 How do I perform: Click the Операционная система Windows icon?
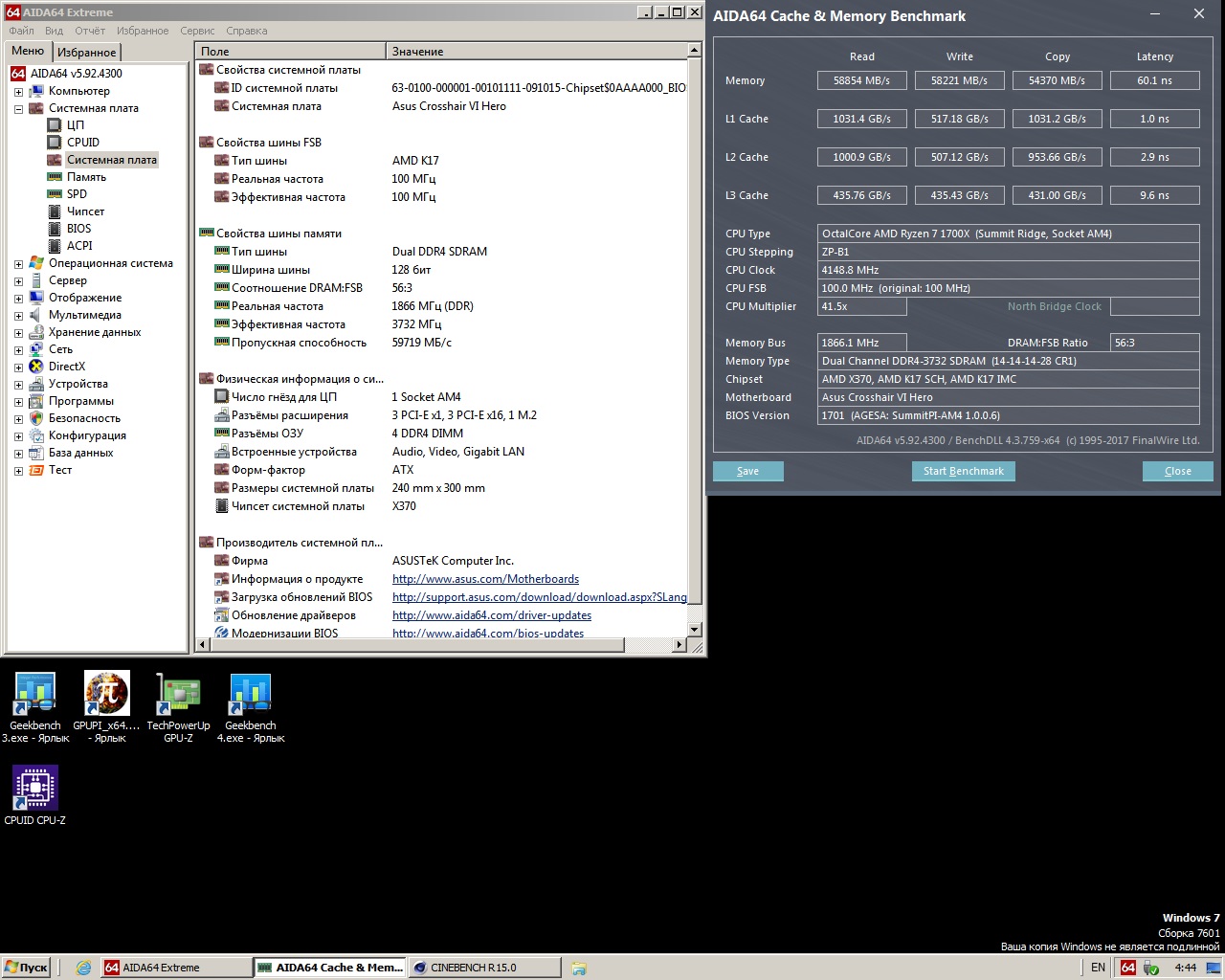tap(36, 263)
